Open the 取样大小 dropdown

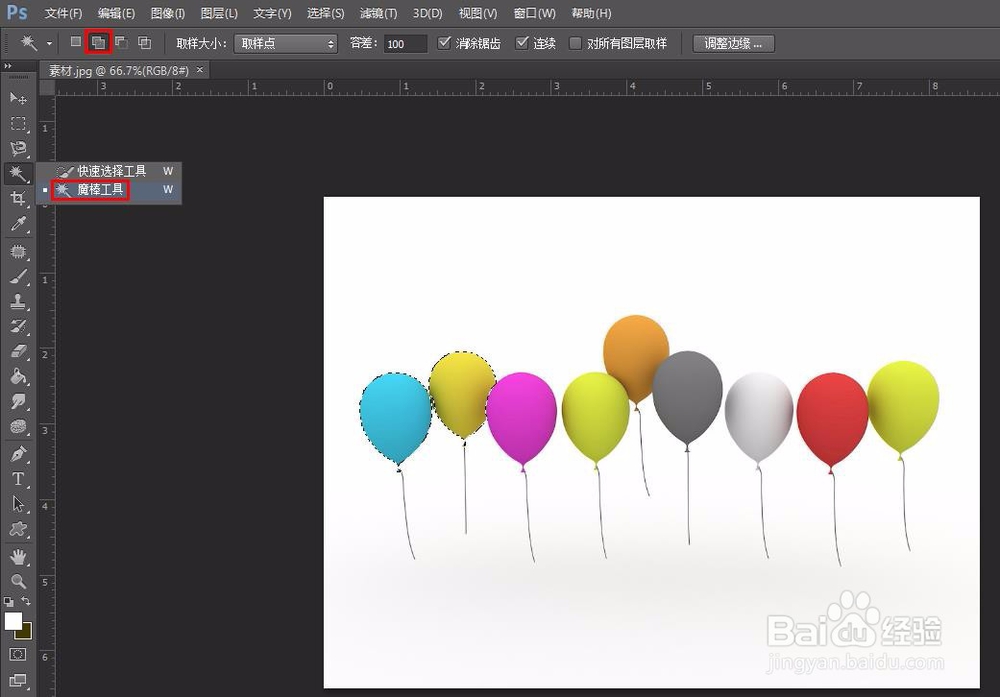pyautogui.click(x=285, y=43)
